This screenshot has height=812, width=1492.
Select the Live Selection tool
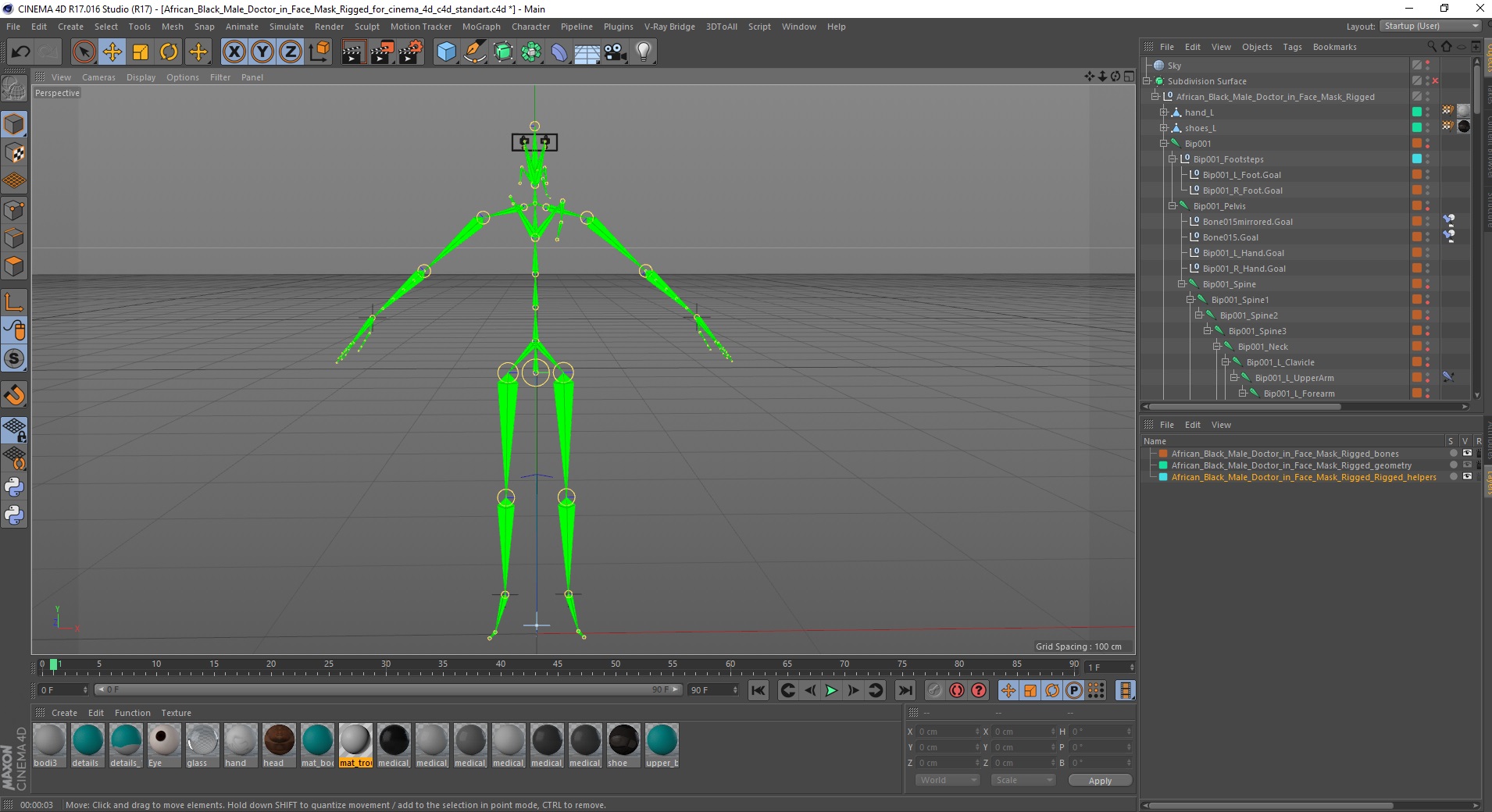pos(84,52)
